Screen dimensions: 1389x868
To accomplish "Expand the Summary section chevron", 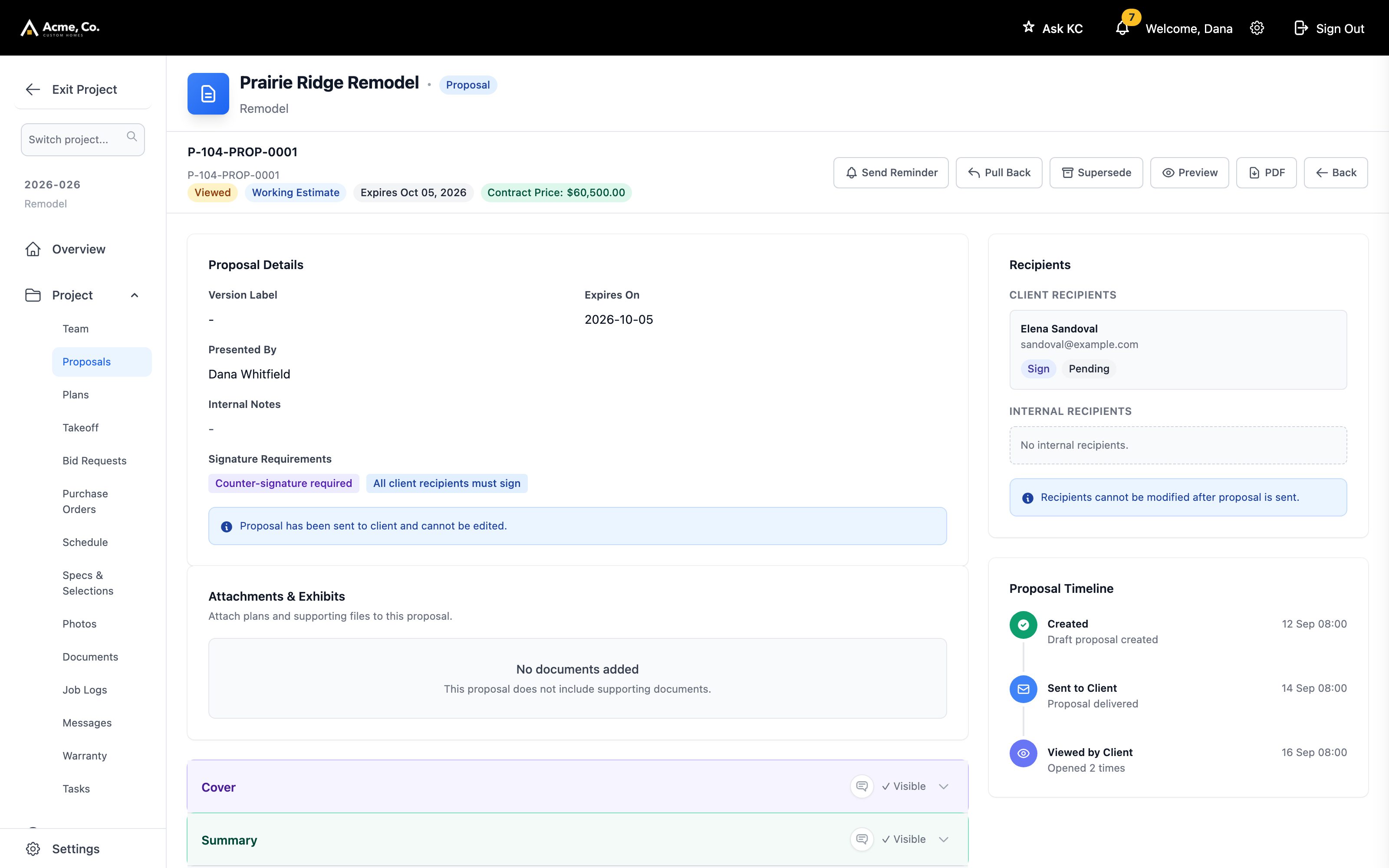I will pos(944,839).
